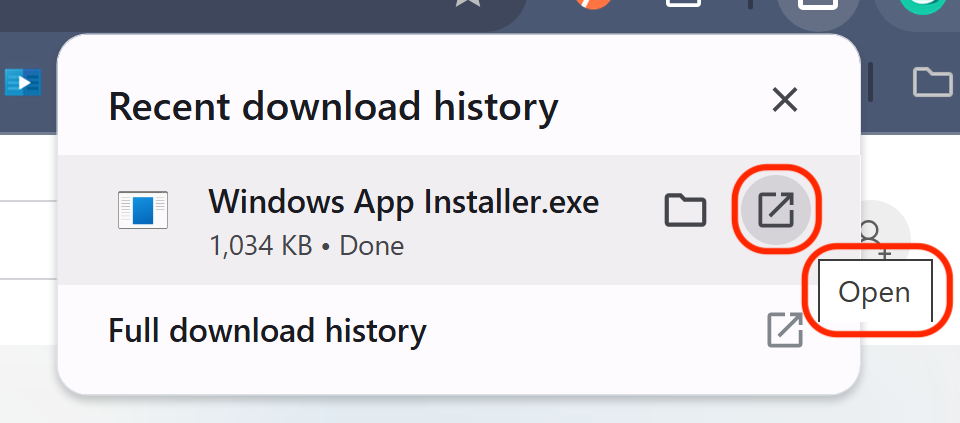Click the bookmark star in the address bar
This screenshot has height=423, width=960.
[x=466, y=4]
